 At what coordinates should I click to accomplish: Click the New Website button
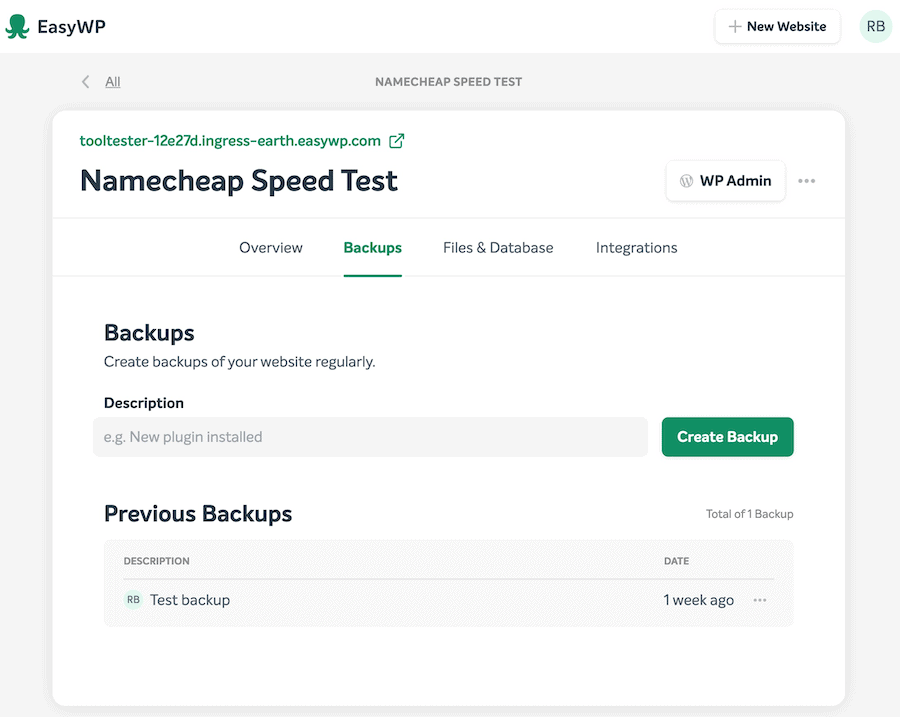click(x=777, y=26)
